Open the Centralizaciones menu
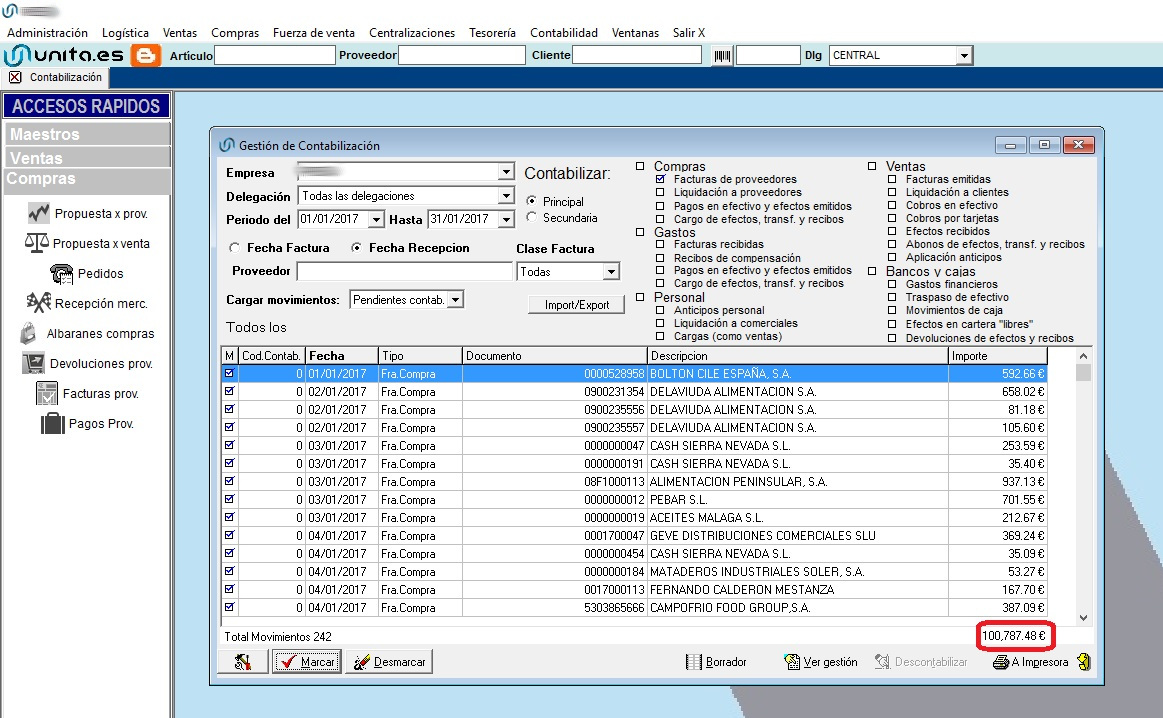The image size is (1163, 718). point(412,33)
